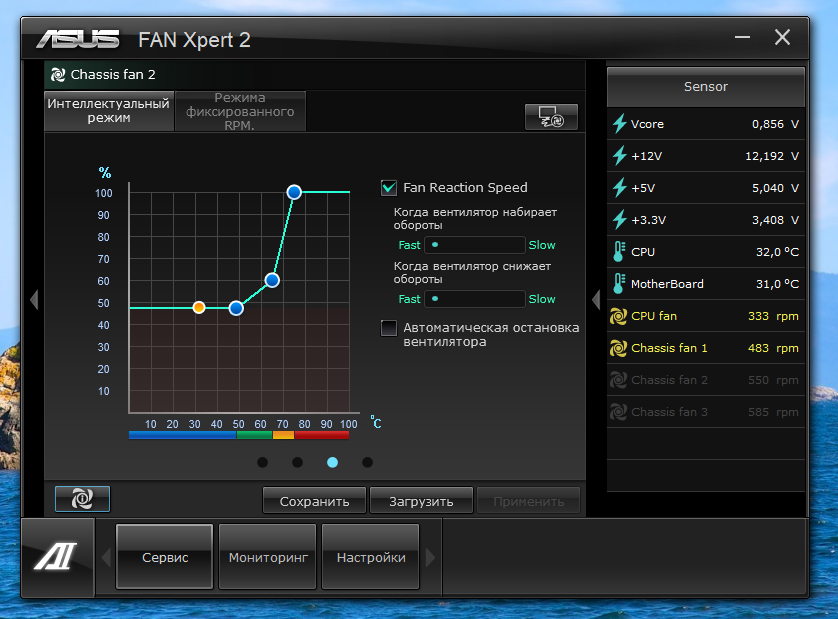Click the +12V value 12,192 V
This screenshot has width=838, height=619.
click(x=772, y=156)
